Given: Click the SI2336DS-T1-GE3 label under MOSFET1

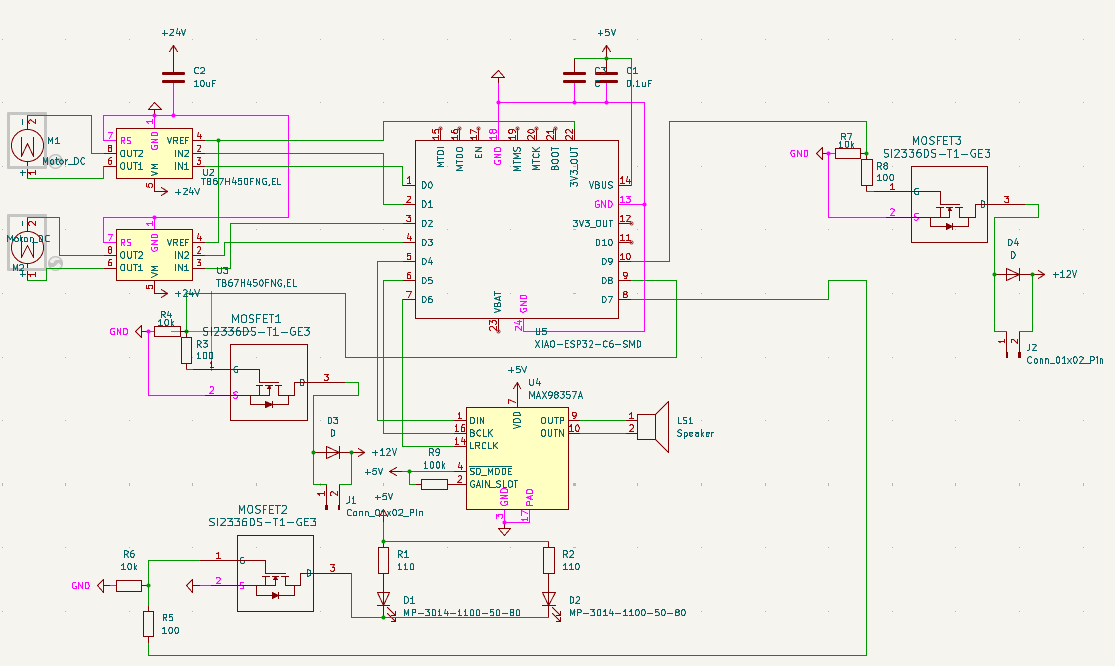Looking at the screenshot, I should click(257, 331).
